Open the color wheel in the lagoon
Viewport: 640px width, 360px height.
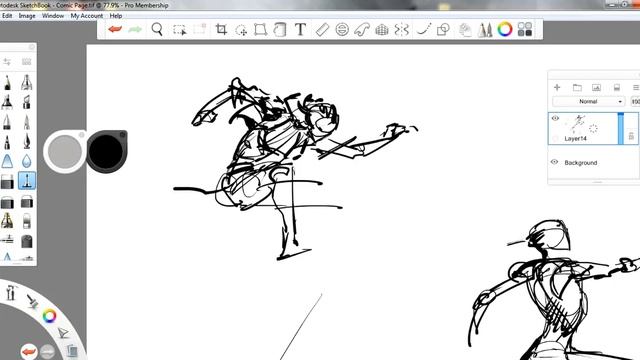point(49,316)
